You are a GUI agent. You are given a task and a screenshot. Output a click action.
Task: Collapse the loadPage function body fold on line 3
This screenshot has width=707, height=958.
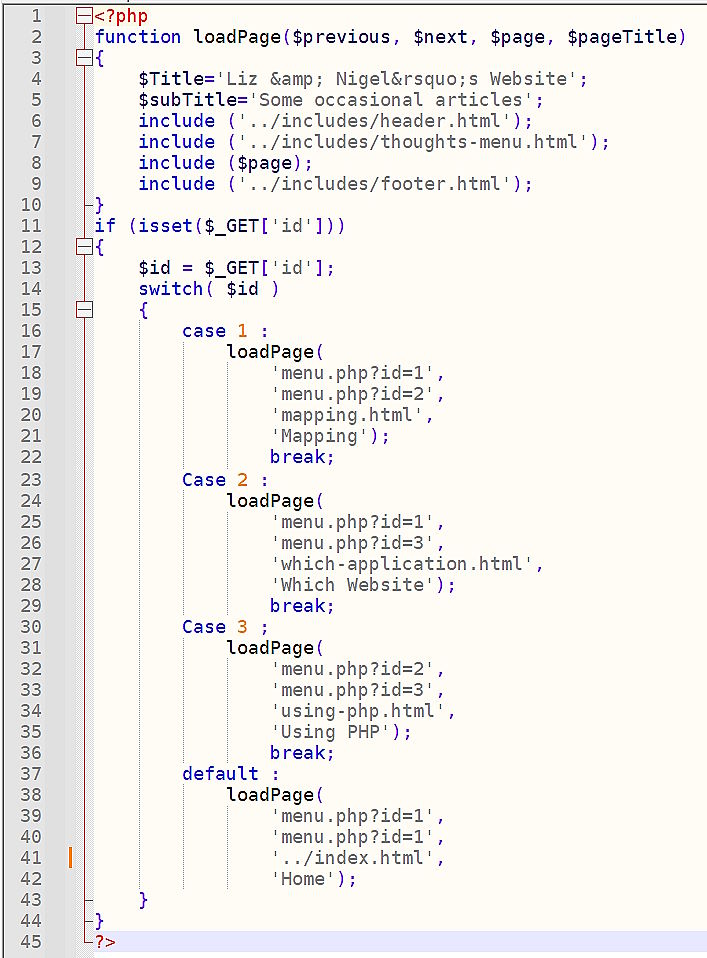(x=84, y=58)
